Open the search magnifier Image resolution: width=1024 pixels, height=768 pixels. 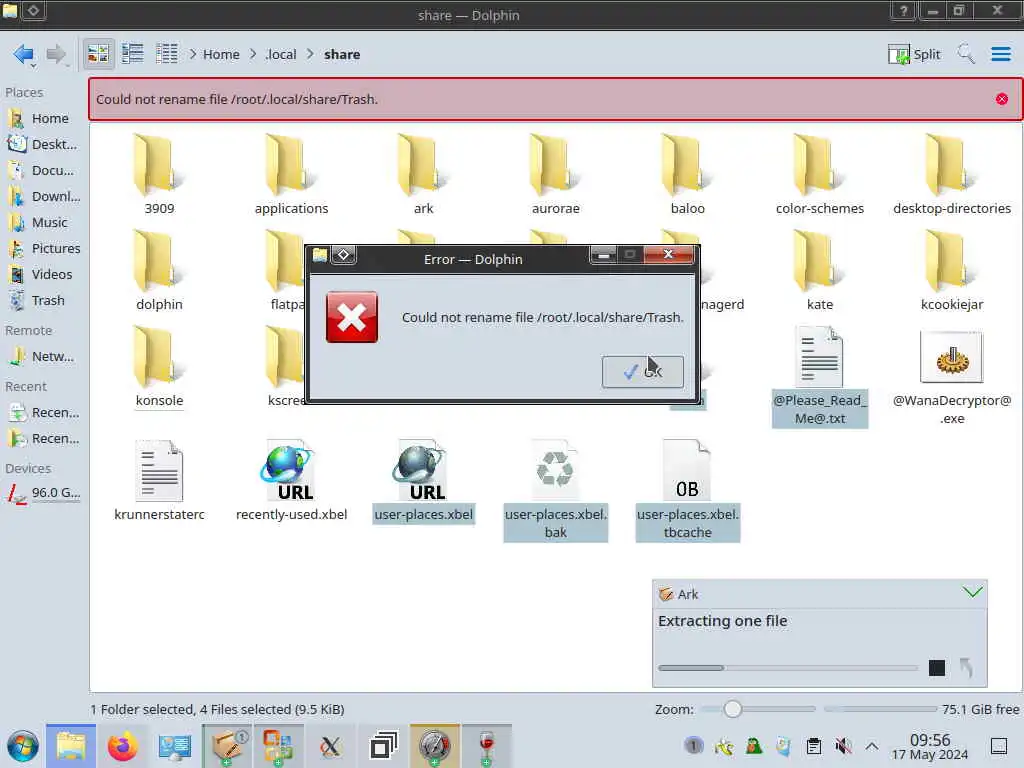[x=965, y=54]
